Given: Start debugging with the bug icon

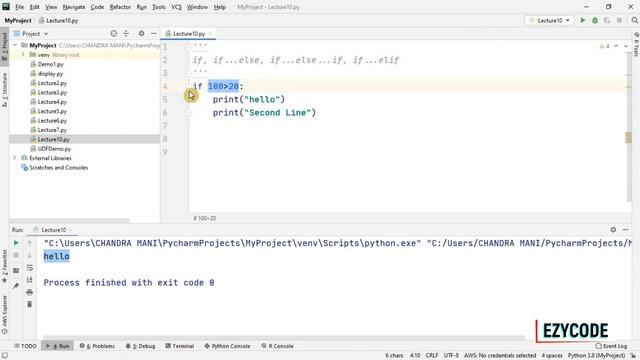Looking at the screenshot, I should 595,20.
